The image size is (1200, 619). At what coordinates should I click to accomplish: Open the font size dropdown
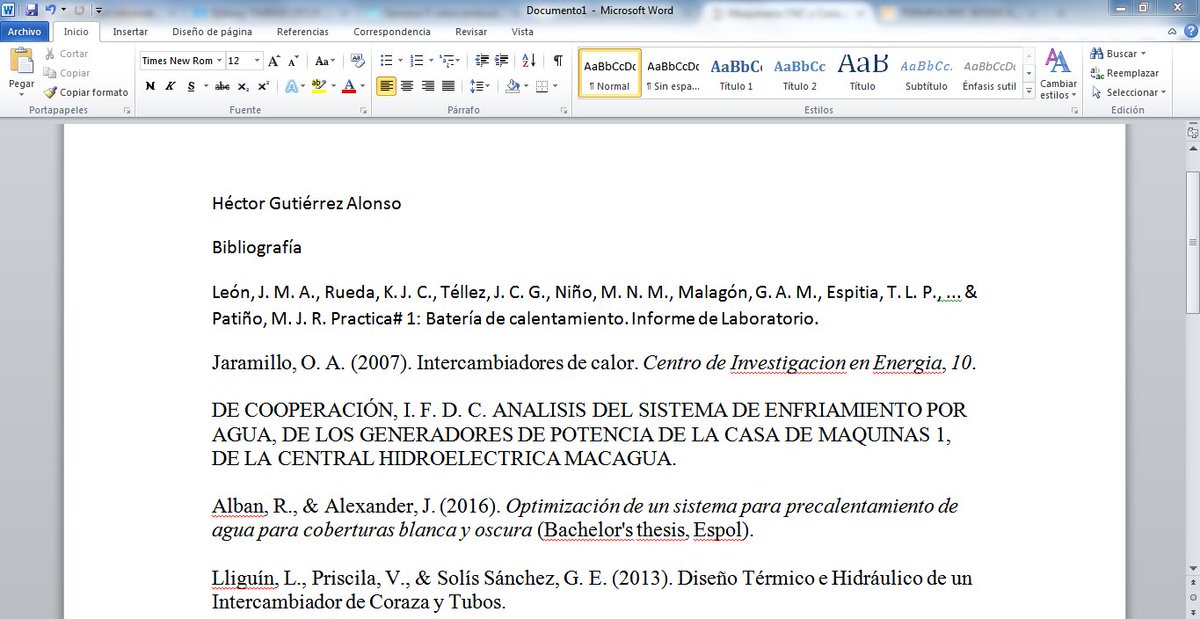[257, 61]
